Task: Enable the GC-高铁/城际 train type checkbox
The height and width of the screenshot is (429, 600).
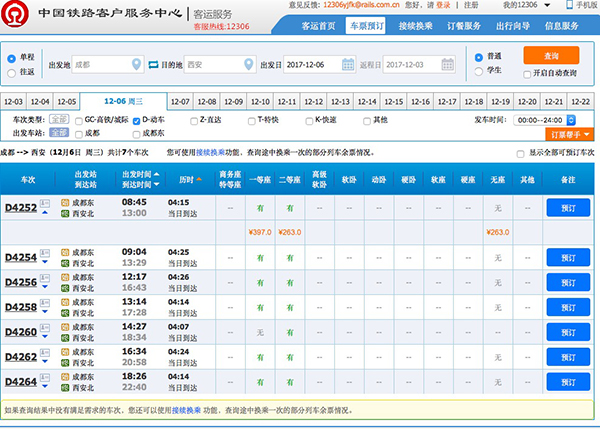Action: coord(79,120)
